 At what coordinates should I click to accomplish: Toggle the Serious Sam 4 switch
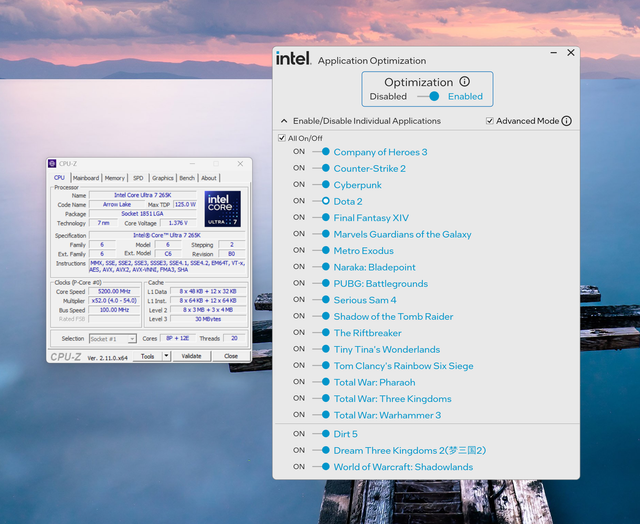point(321,300)
